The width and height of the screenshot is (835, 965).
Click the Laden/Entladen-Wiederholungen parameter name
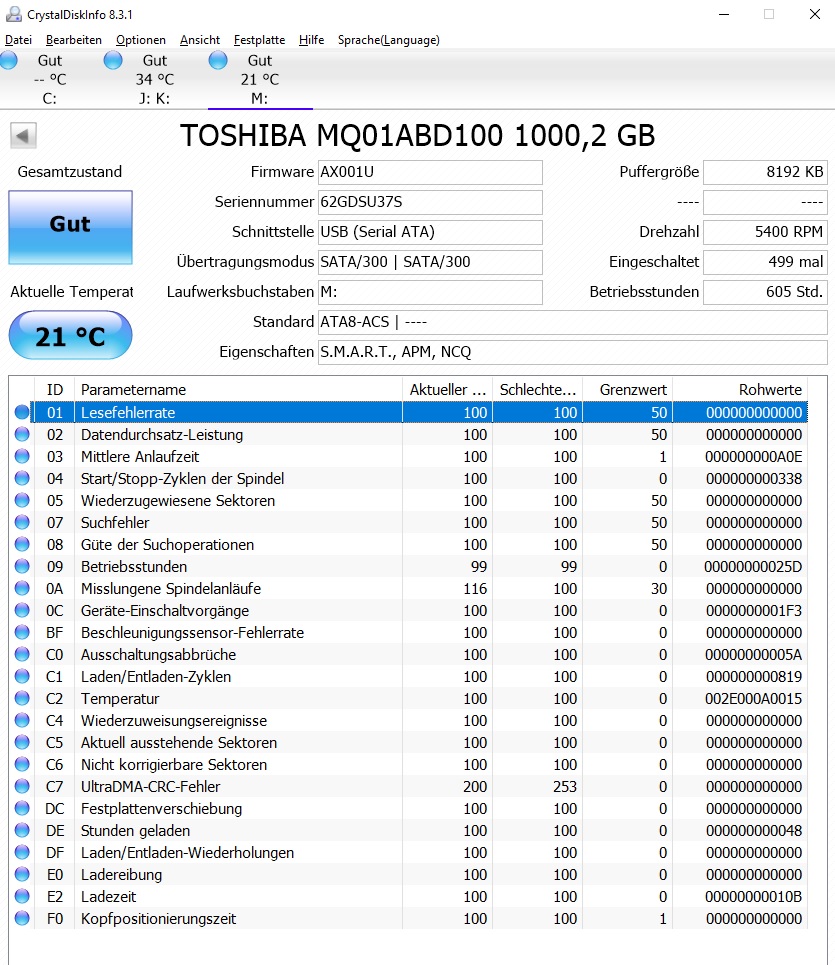(188, 852)
